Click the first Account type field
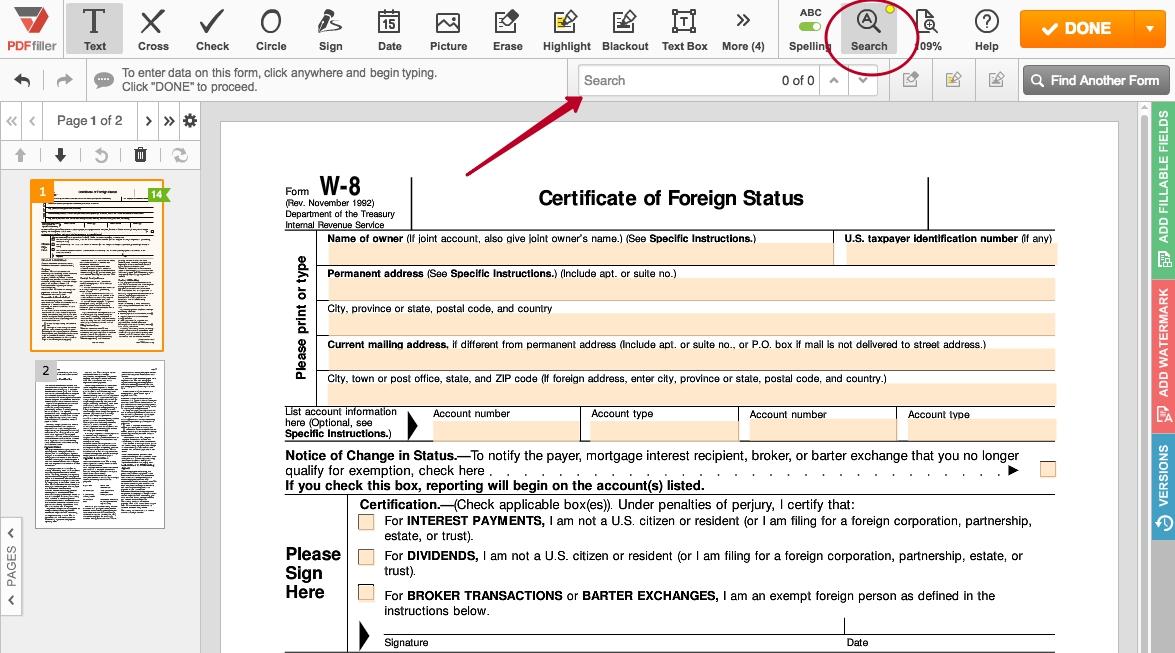 (x=664, y=430)
